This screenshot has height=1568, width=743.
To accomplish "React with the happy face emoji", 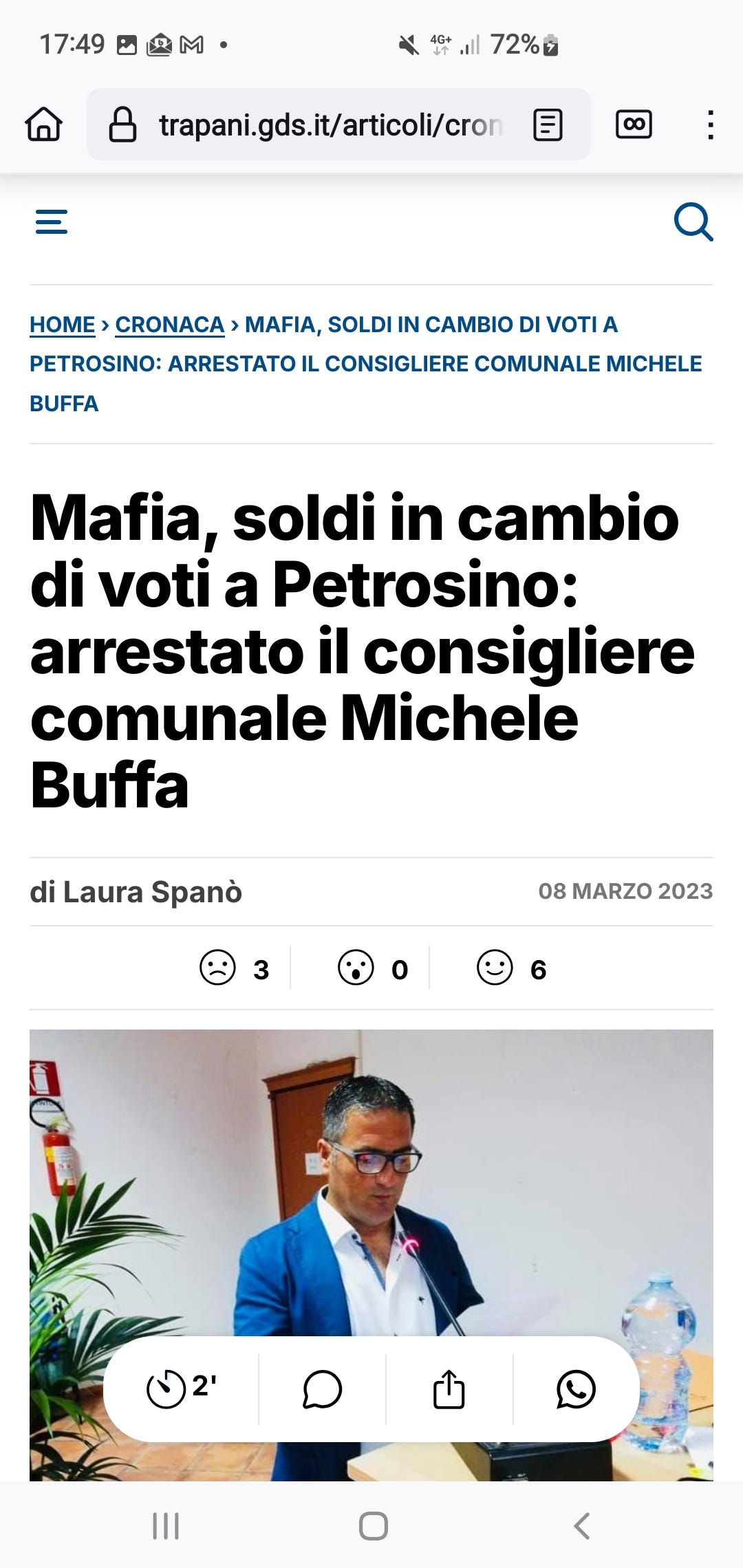I will click(x=495, y=968).
